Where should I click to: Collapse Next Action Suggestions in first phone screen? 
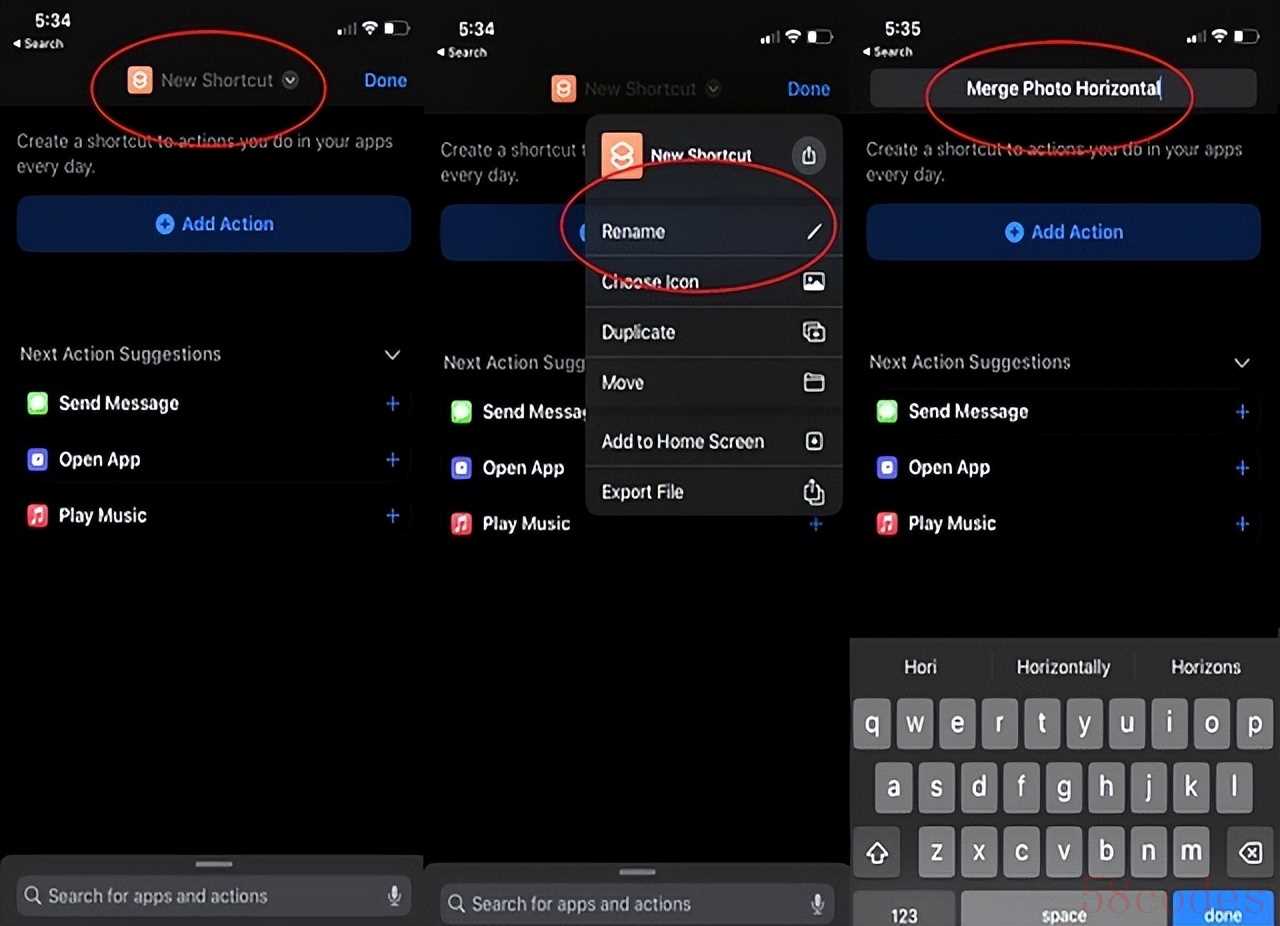392,355
